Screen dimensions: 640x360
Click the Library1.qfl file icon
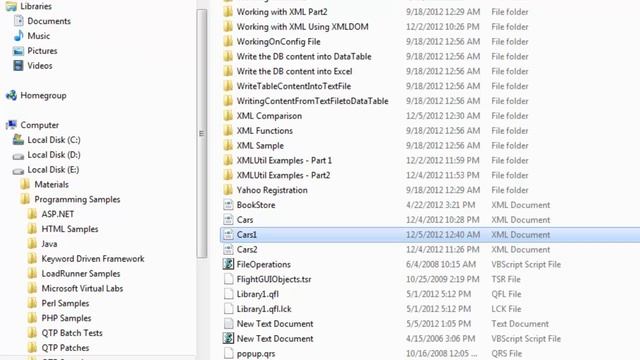[x=228, y=294]
